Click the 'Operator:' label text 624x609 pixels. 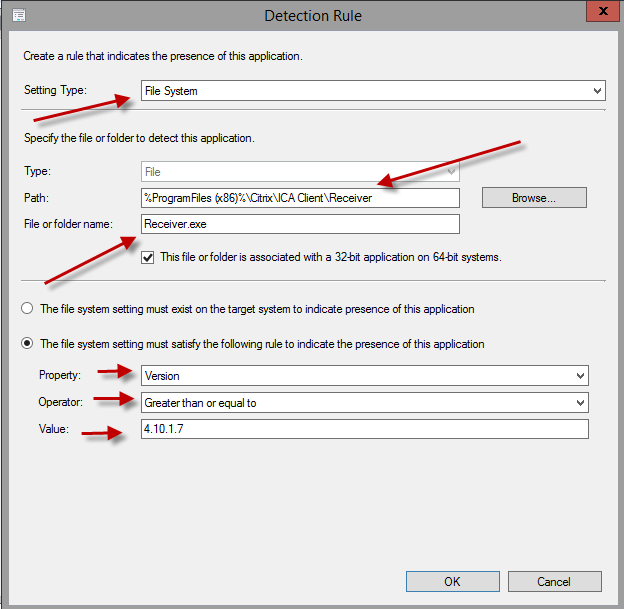point(62,402)
